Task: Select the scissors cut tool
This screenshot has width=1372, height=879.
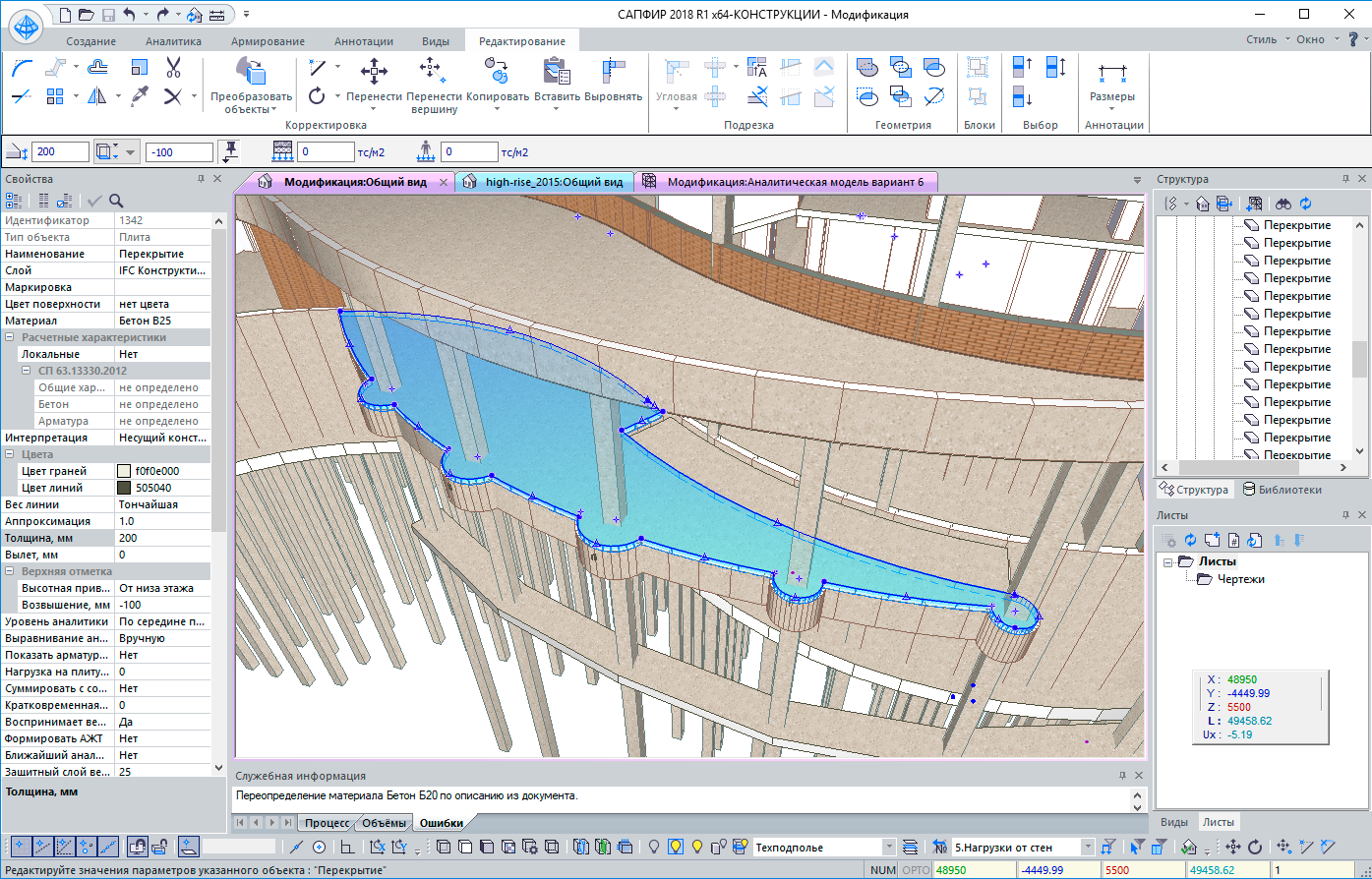Action: click(x=173, y=68)
